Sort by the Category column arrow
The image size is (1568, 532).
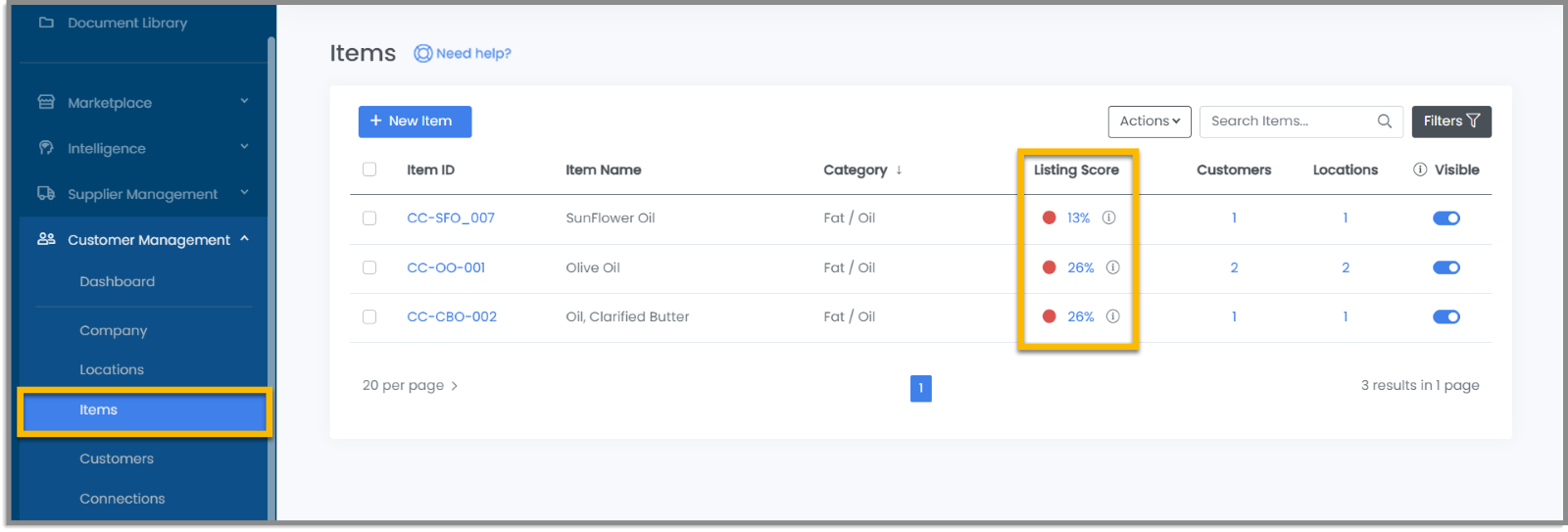click(899, 169)
